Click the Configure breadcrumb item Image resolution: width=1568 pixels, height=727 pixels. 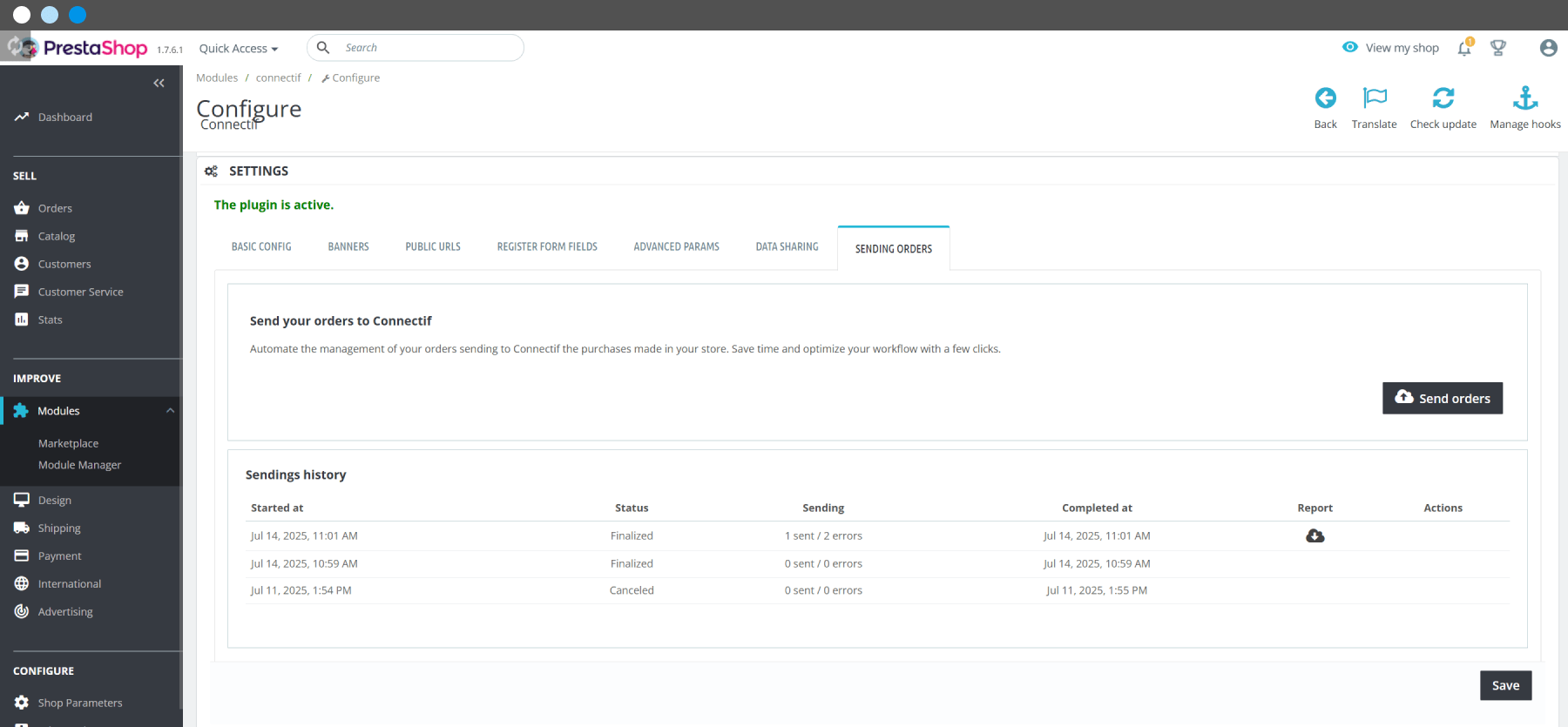coord(351,77)
